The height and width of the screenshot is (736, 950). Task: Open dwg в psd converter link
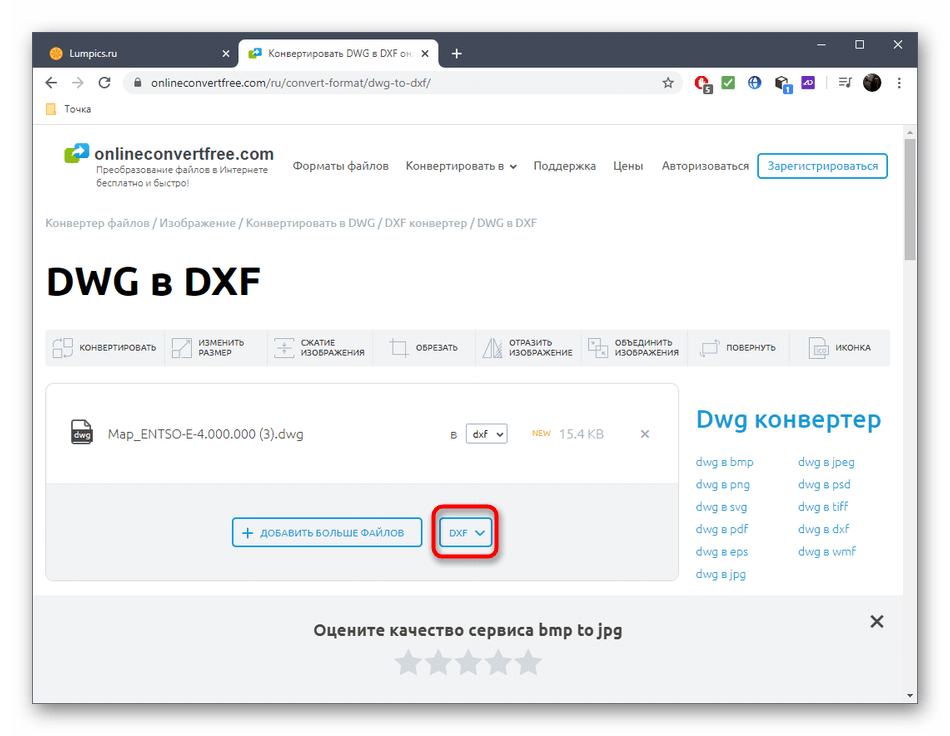(x=824, y=485)
